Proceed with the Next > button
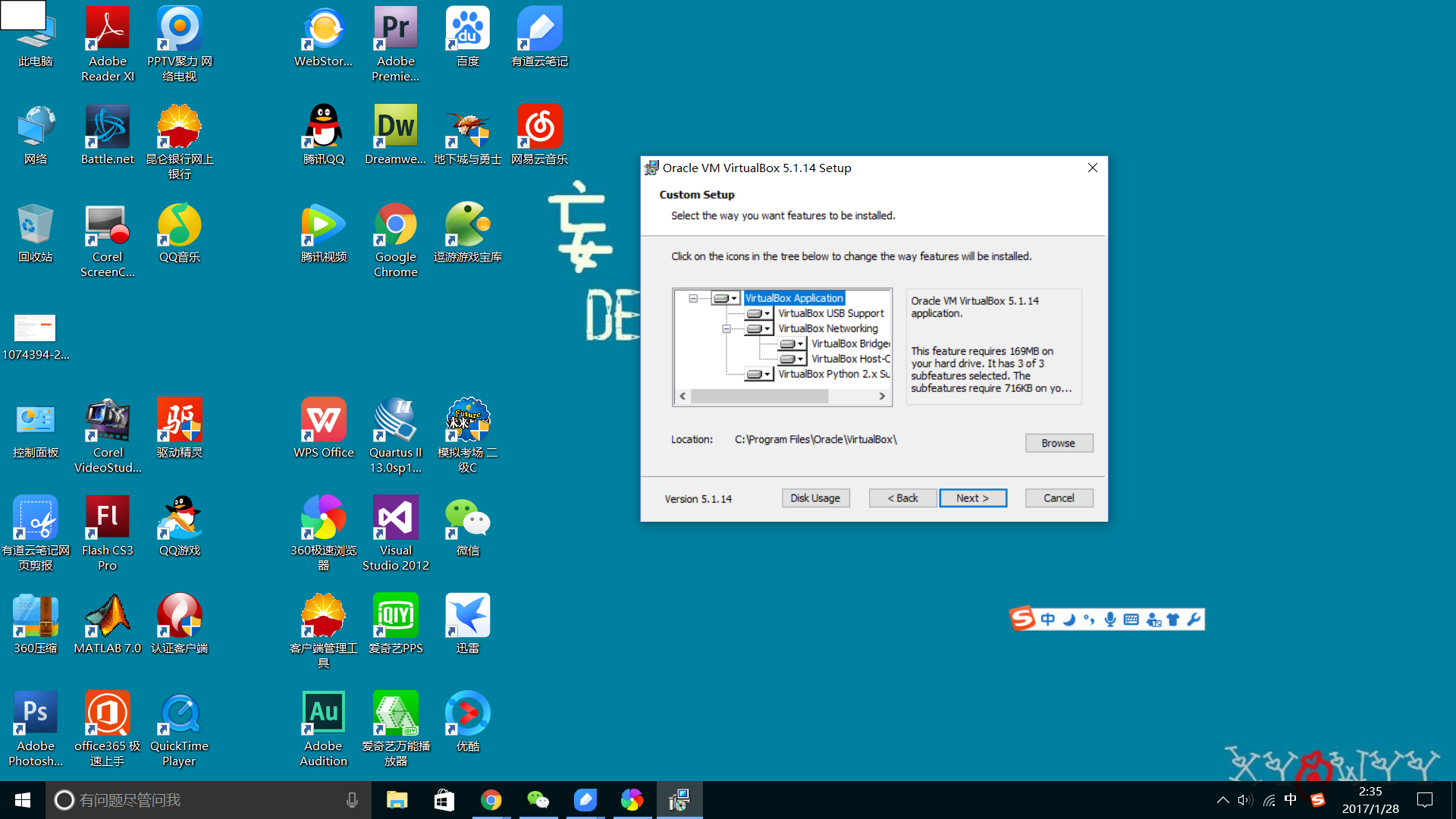The height and width of the screenshot is (819, 1456). click(973, 498)
